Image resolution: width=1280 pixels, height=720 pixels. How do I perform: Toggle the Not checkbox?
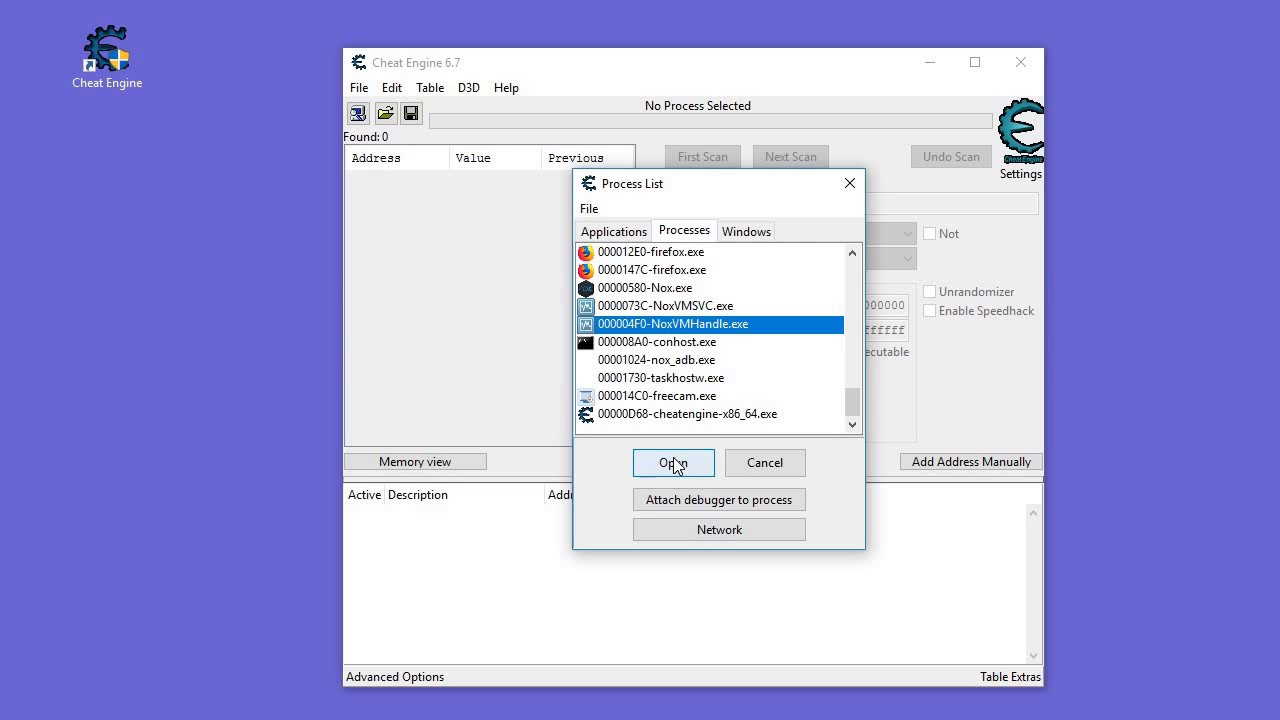930,234
